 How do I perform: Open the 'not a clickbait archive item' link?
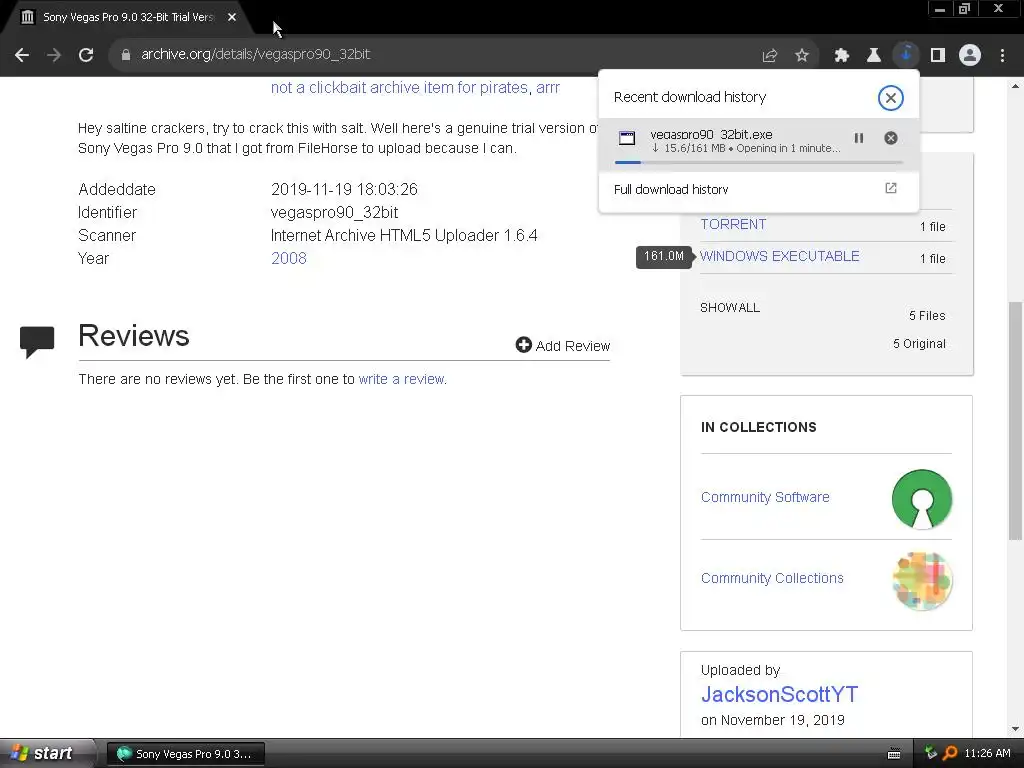pyautogui.click(x=399, y=88)
